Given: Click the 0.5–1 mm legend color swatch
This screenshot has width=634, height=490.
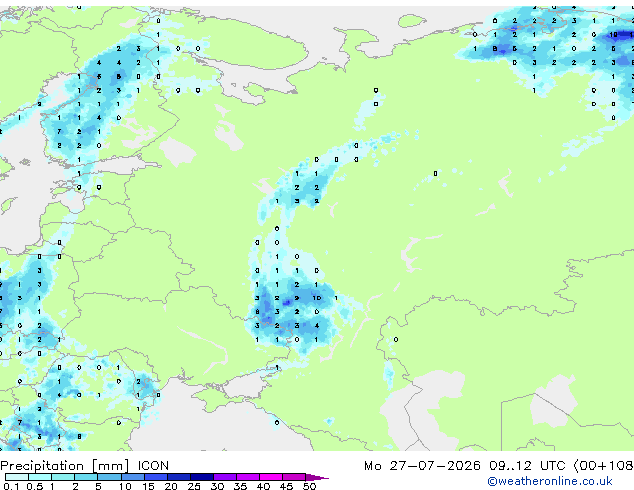Looking at the screenshot, I should click(x=40, y=477).
